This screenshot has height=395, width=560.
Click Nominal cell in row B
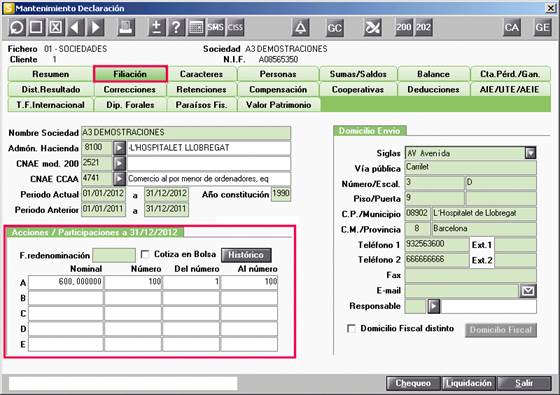click(x=66, y=298)
